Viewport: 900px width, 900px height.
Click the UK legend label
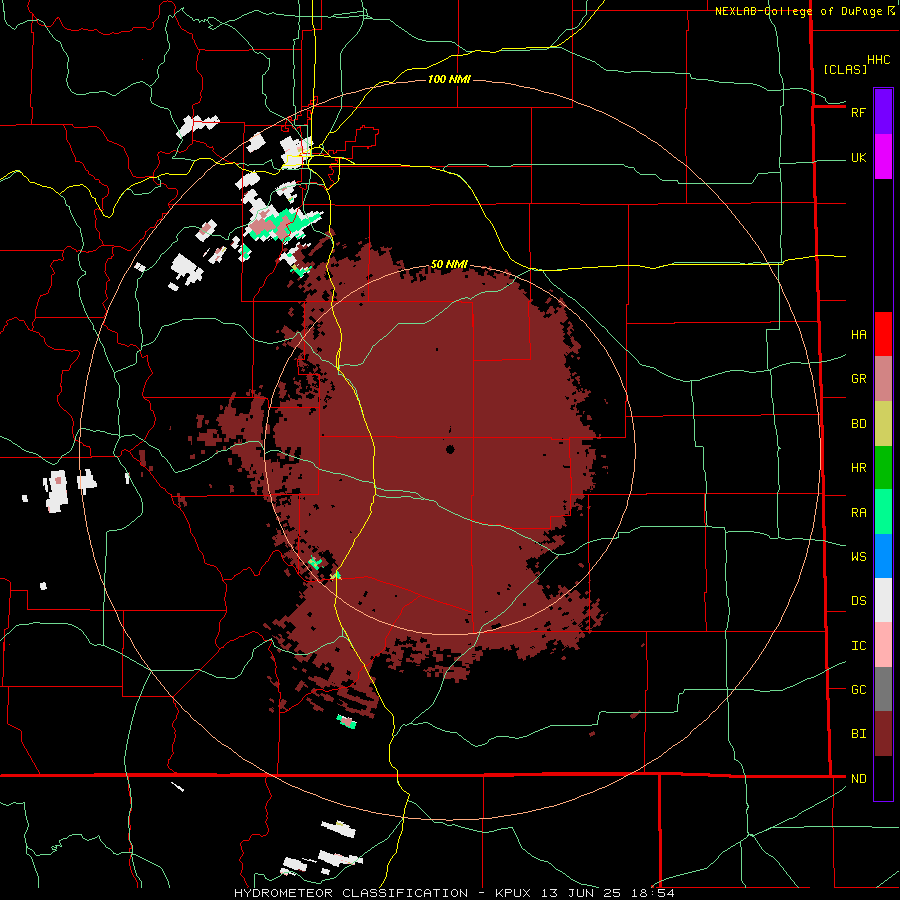click(x=858, y=157)
